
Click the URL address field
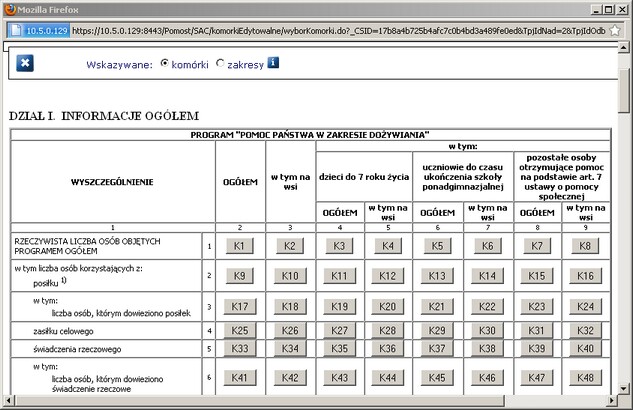click(340, 30)
